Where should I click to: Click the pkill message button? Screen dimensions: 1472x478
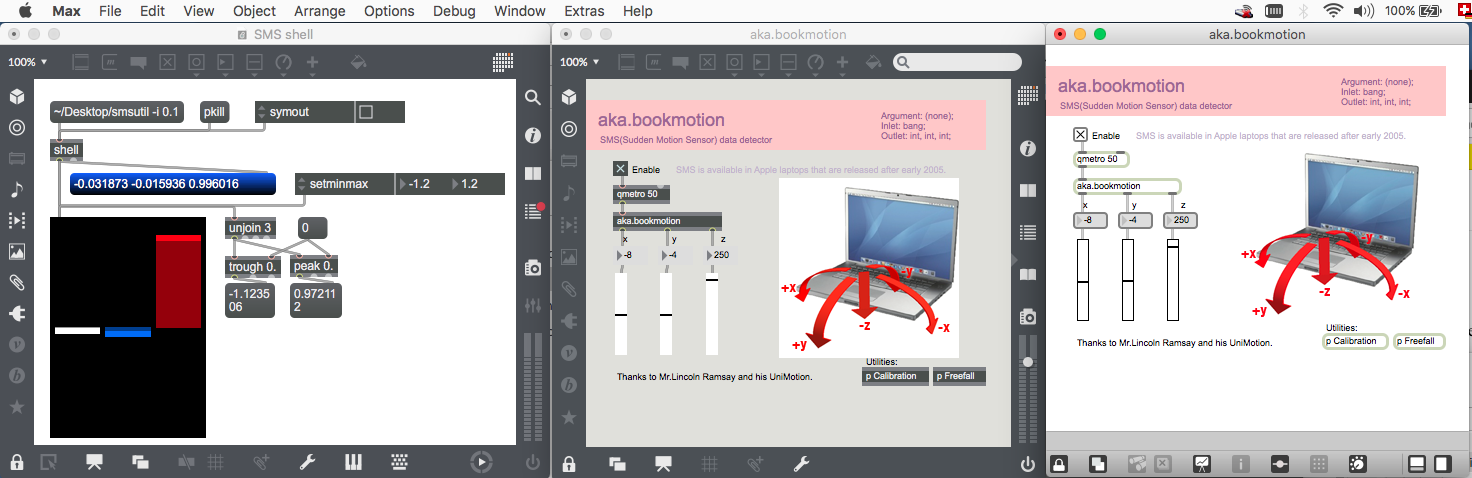(214, 112)
